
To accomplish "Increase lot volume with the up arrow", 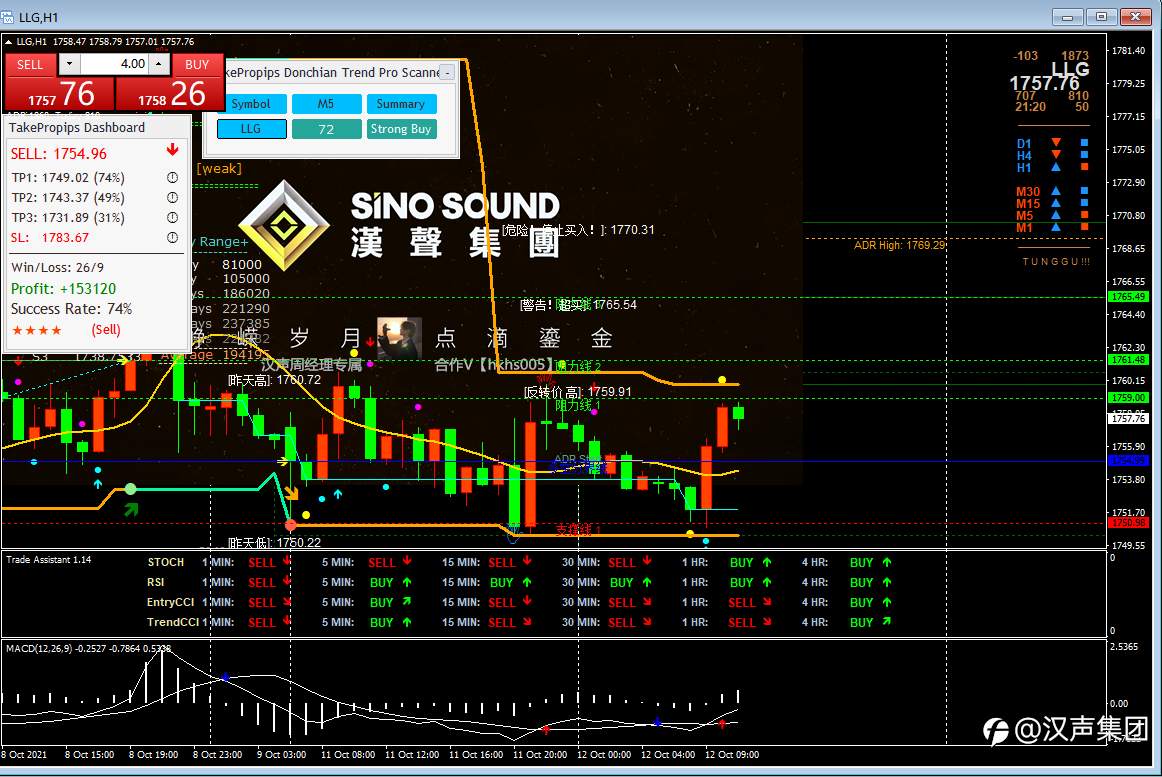I will point(159,64).
